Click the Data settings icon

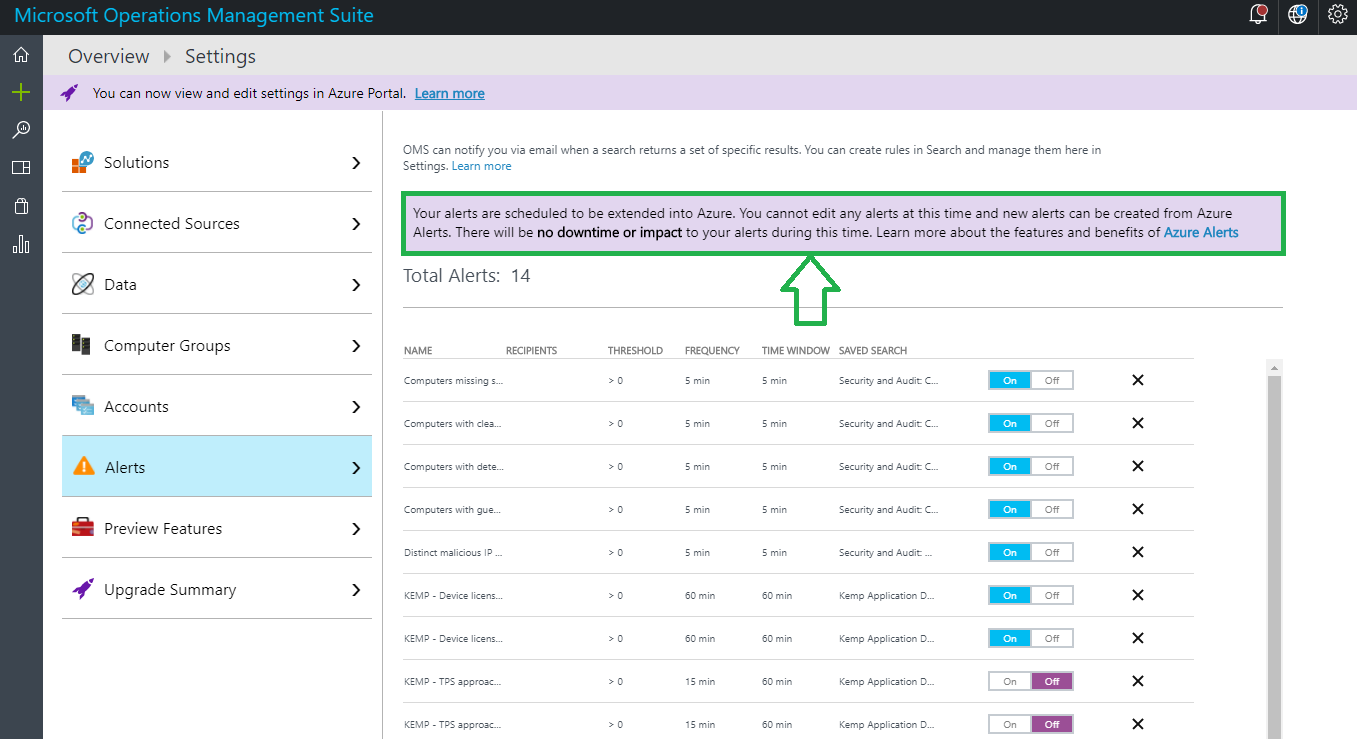pos(83,284)
